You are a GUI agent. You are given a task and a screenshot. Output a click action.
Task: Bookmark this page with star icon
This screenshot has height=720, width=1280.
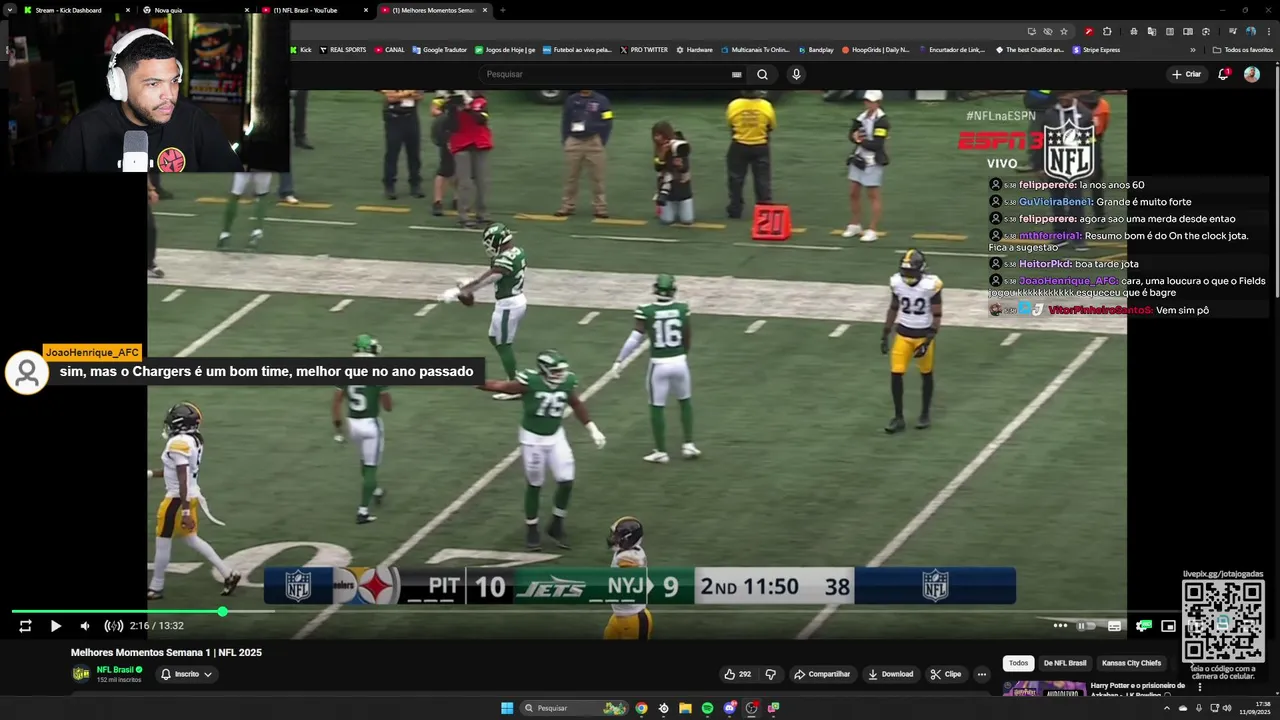[1064, 31]
